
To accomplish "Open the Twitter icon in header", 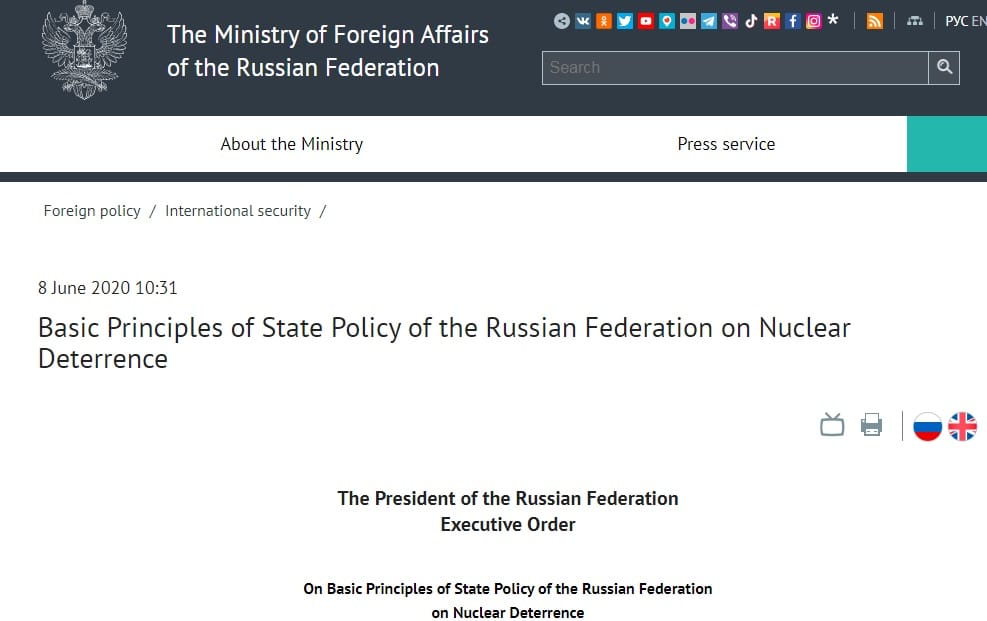I will (x=624, y=21).
